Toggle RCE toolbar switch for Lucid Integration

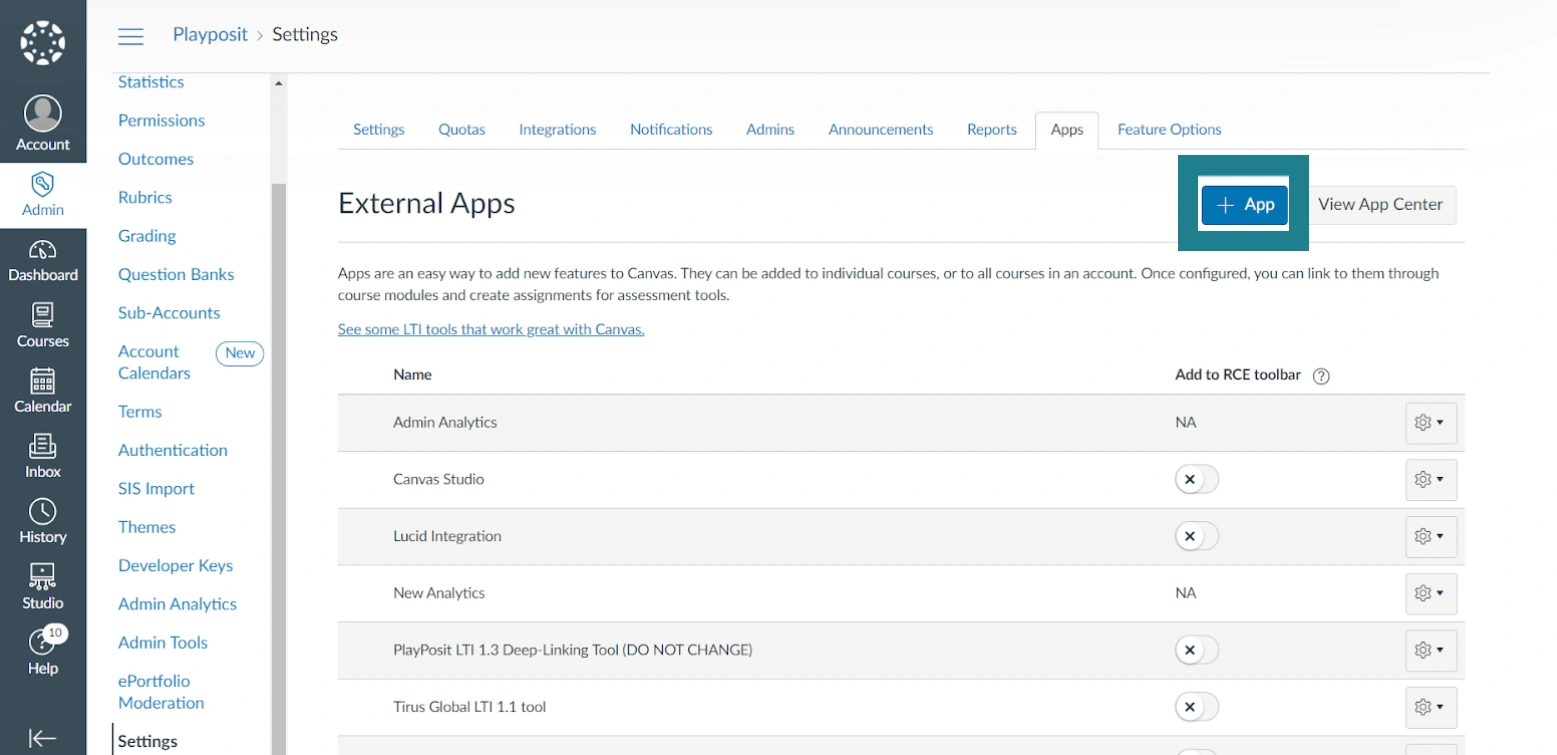click(1197, 537)
